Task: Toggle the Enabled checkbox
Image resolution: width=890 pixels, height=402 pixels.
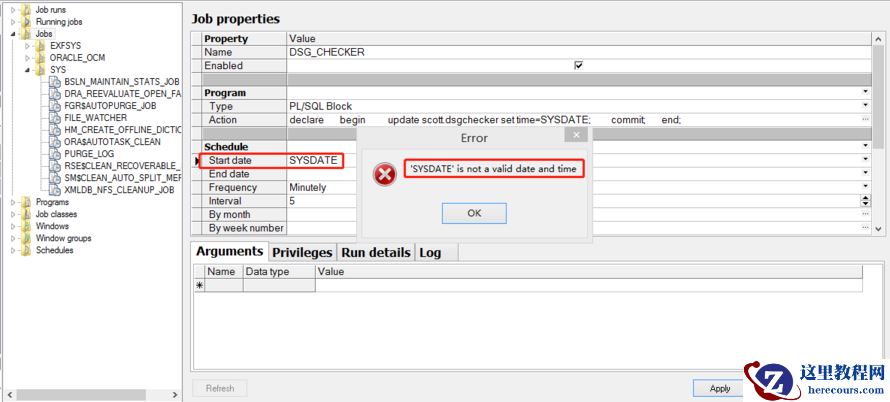Action: click(578, 65)
